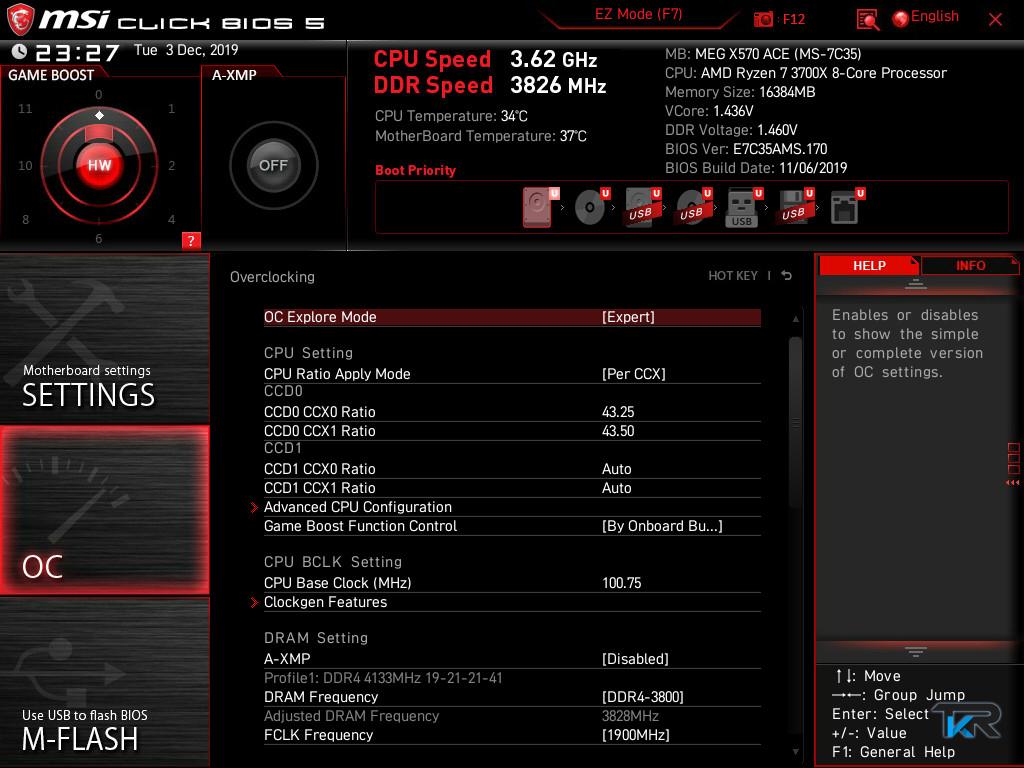Click the CPU Temperature: 34°C reading

451,116
